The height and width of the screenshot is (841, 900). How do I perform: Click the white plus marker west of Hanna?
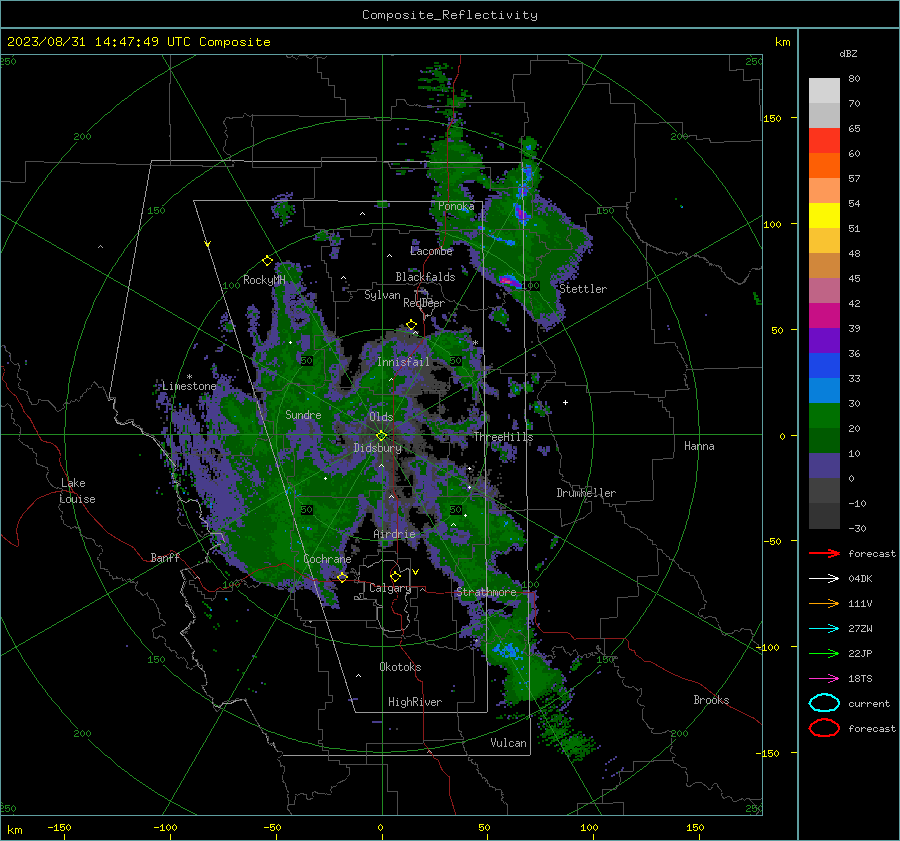coord(565,402)
